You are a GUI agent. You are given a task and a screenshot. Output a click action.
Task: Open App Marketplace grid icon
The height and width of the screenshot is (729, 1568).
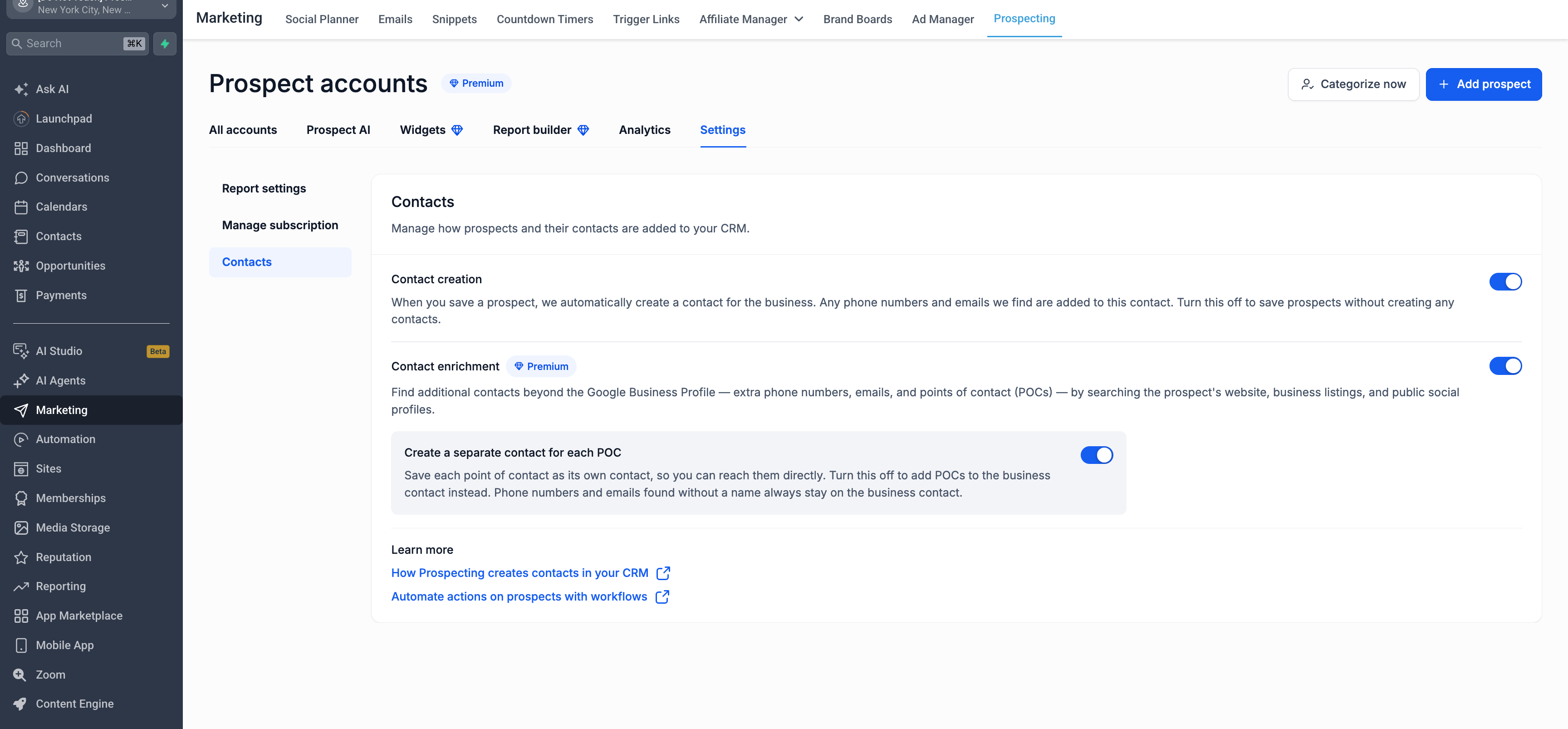[x=21, y=616]
